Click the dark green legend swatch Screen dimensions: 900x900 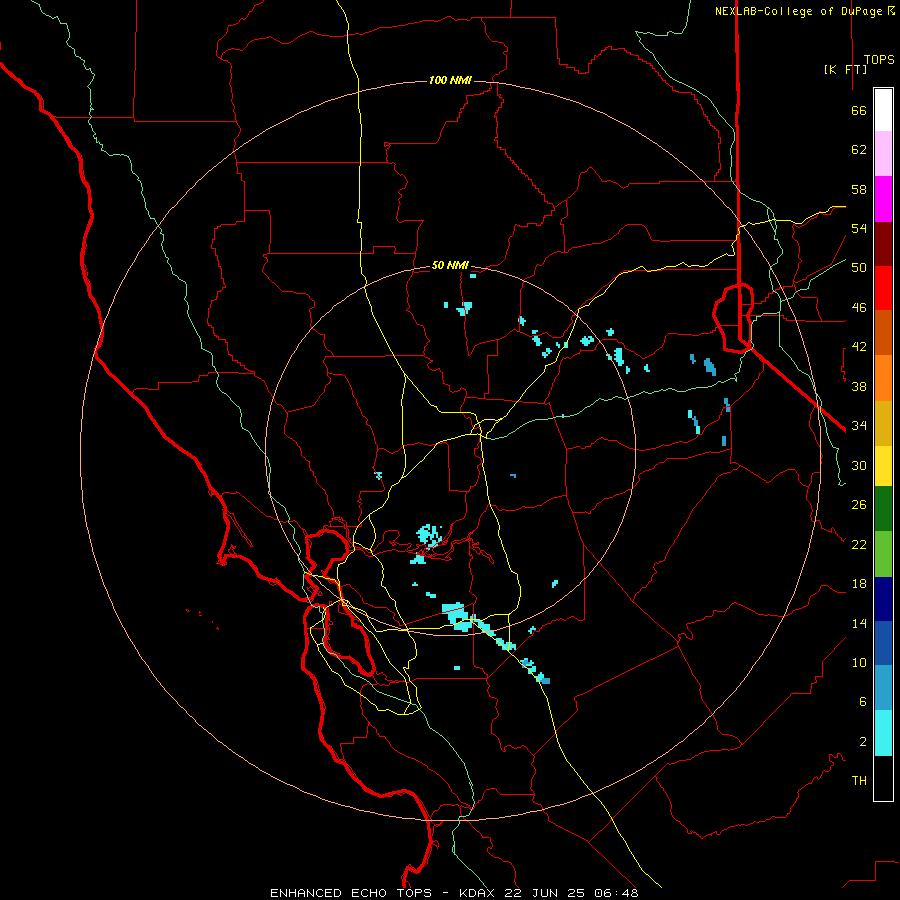883,509
